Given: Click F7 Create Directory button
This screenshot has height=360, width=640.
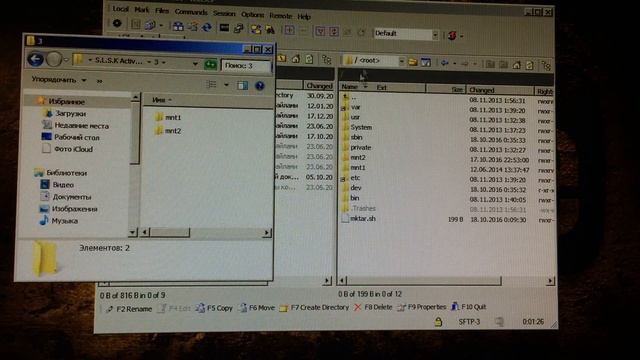Looking at the screenshot, I should (x=314, y=307).
